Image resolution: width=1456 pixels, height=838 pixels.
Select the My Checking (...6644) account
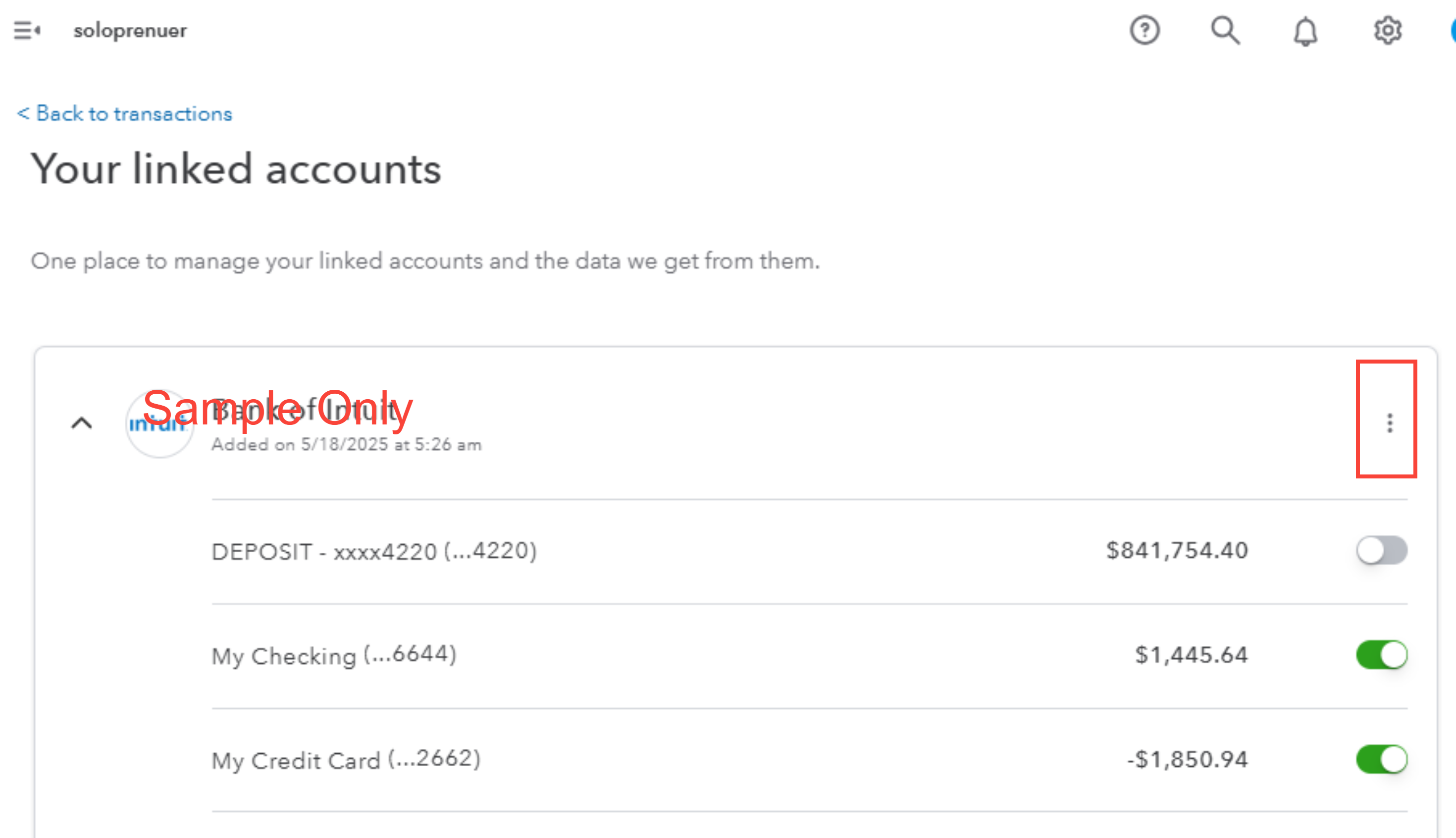[x=334, y=655]
